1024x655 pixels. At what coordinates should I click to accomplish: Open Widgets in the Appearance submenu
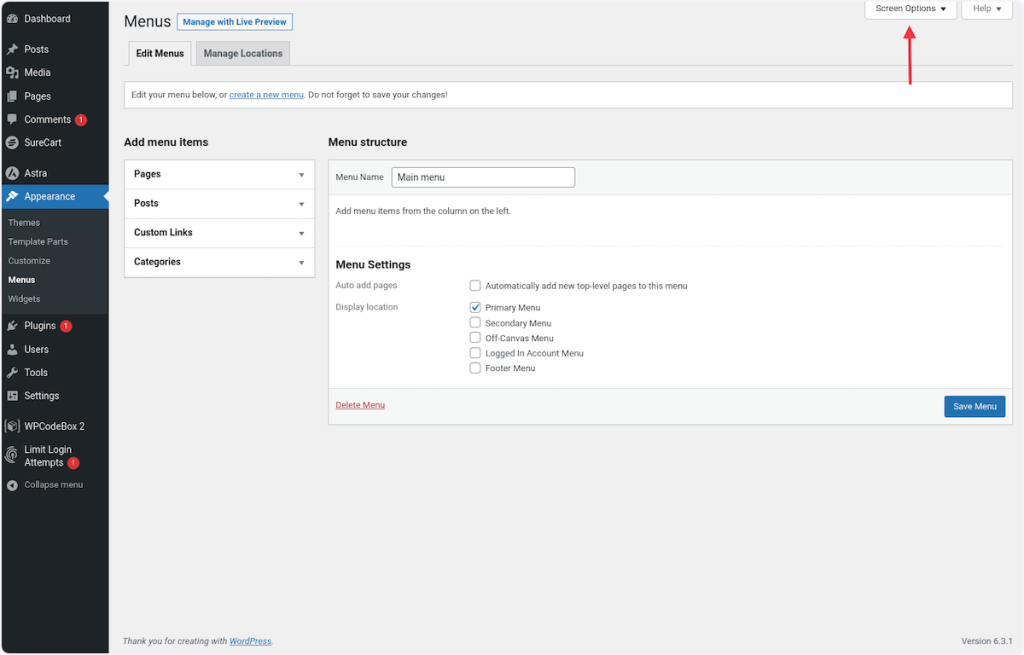coord(24,299)
